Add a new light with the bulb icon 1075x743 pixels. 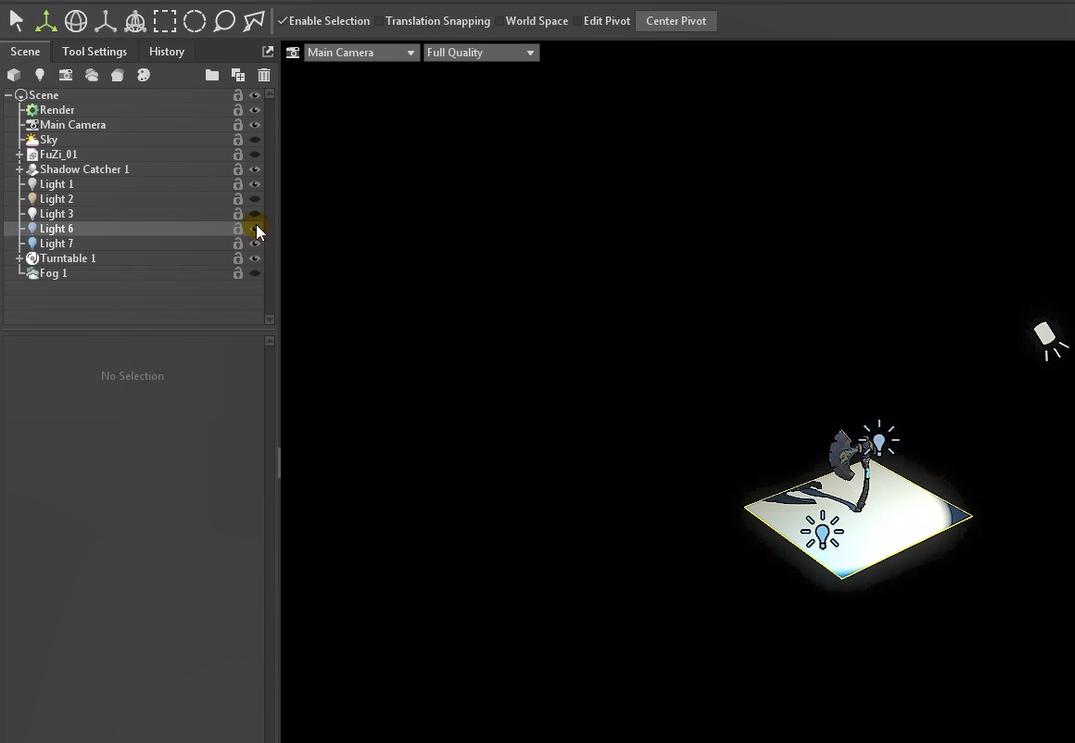[40, 75]
